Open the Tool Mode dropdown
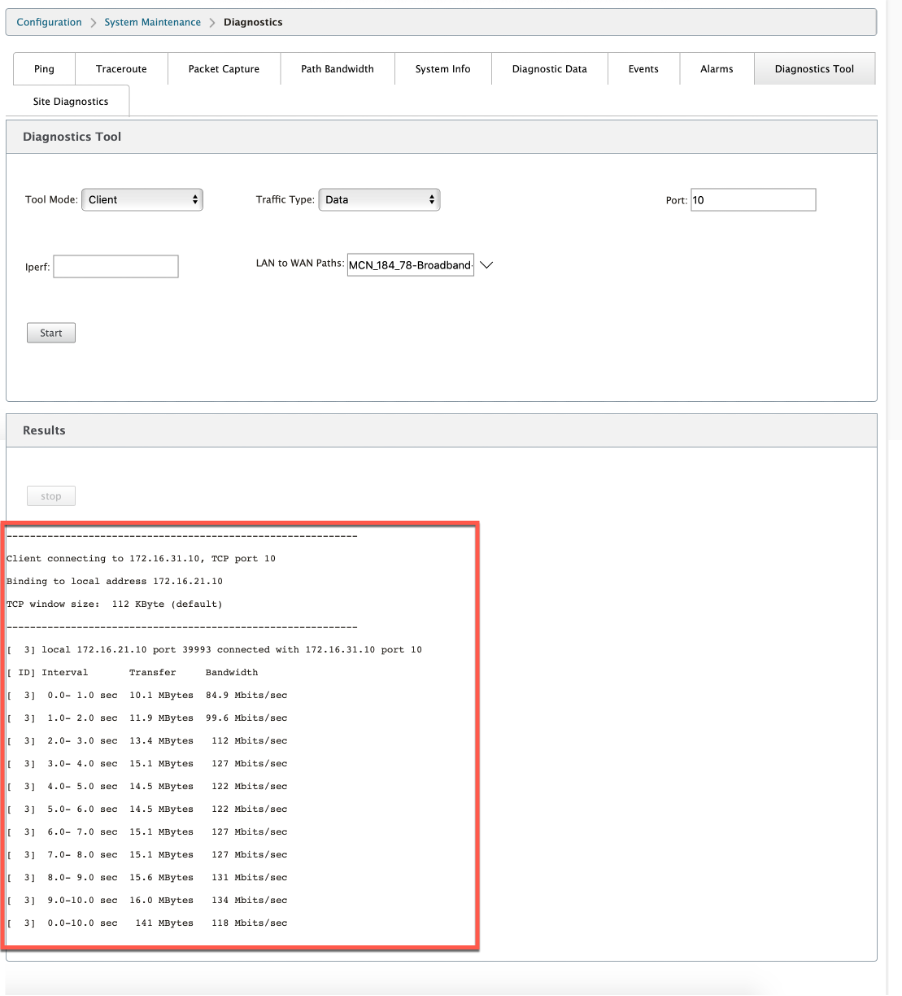902x996 pixels. coord(142,199)
